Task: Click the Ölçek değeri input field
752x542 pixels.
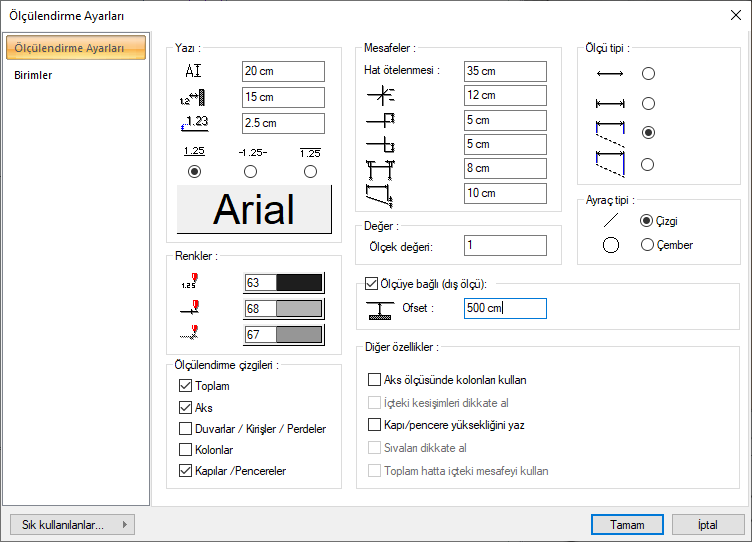Action: pos(505,245)
